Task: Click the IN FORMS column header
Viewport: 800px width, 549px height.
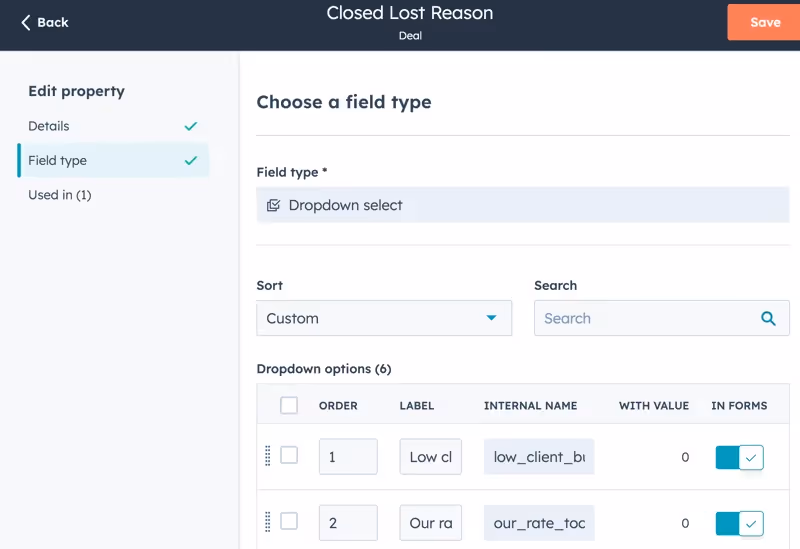Action: 739,406
